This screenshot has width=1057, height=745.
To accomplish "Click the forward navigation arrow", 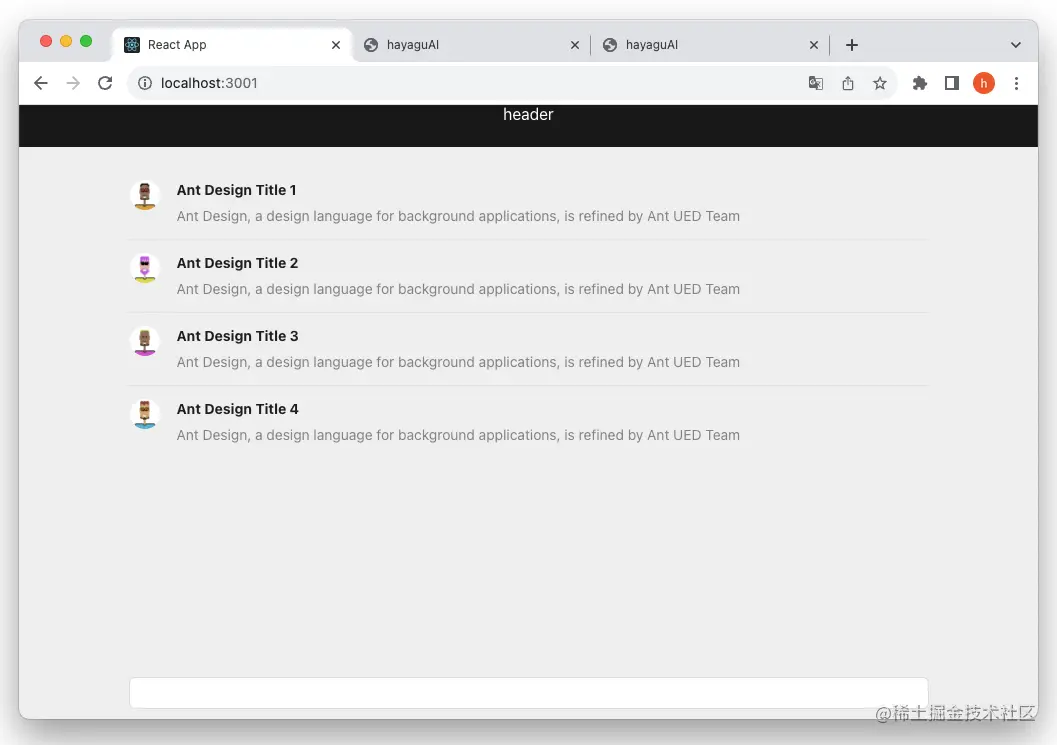I will click(73, 83).
